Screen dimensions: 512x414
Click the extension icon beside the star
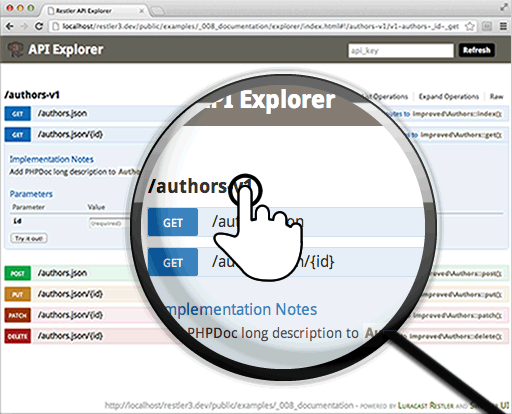tap(487, 26)
